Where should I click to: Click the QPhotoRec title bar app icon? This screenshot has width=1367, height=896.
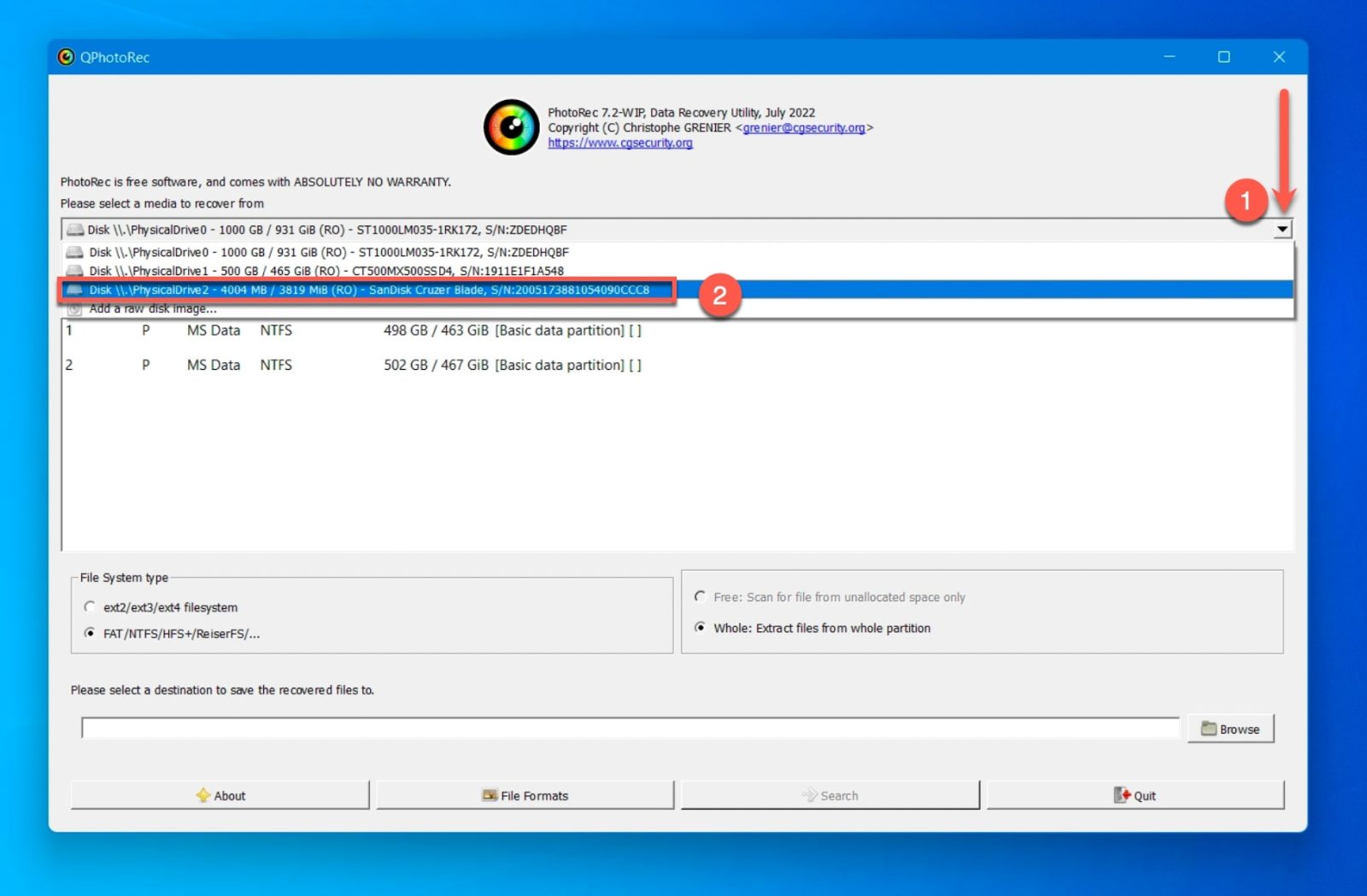point(66,57)
